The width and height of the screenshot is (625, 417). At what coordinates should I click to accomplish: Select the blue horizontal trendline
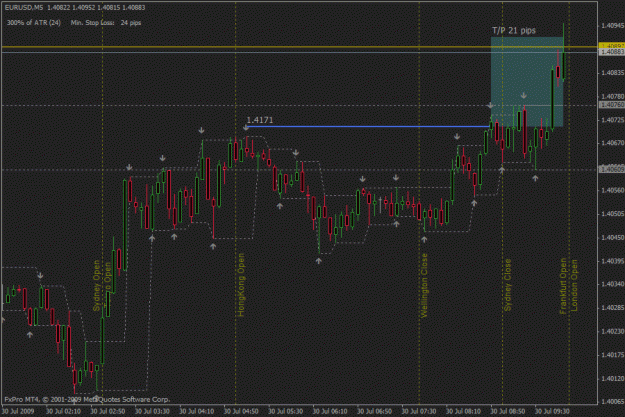pyautogui.click(x=368, y=126)
